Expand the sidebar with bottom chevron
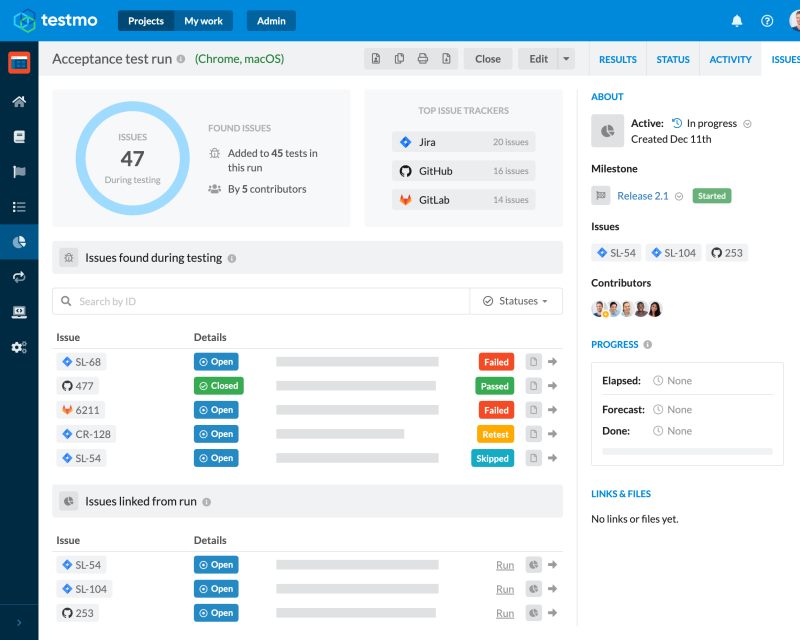This screenshot has width=800, height=640. (x=18, y=622)
